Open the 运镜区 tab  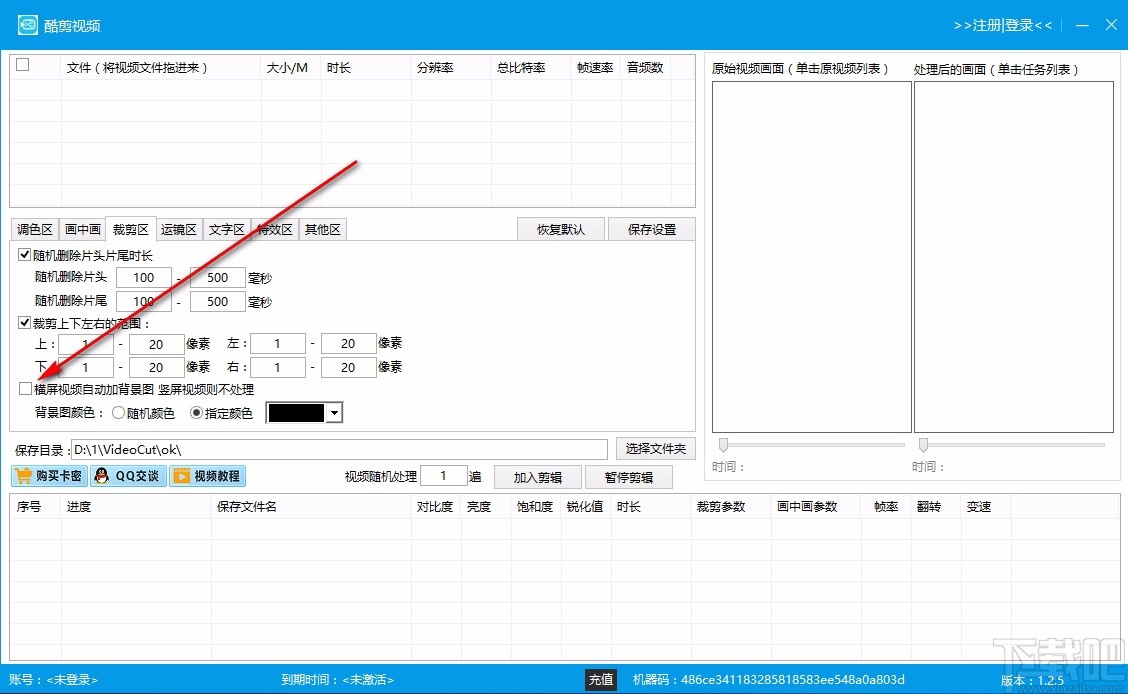[x=178, y=229]
